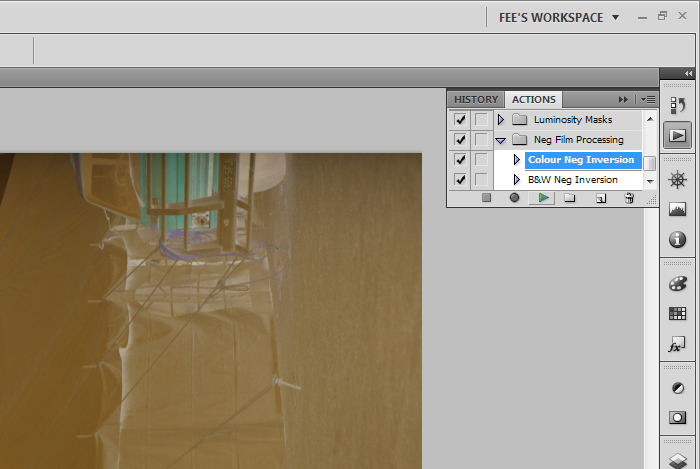
Task: Create new action set folder icon
Action: 569,198
